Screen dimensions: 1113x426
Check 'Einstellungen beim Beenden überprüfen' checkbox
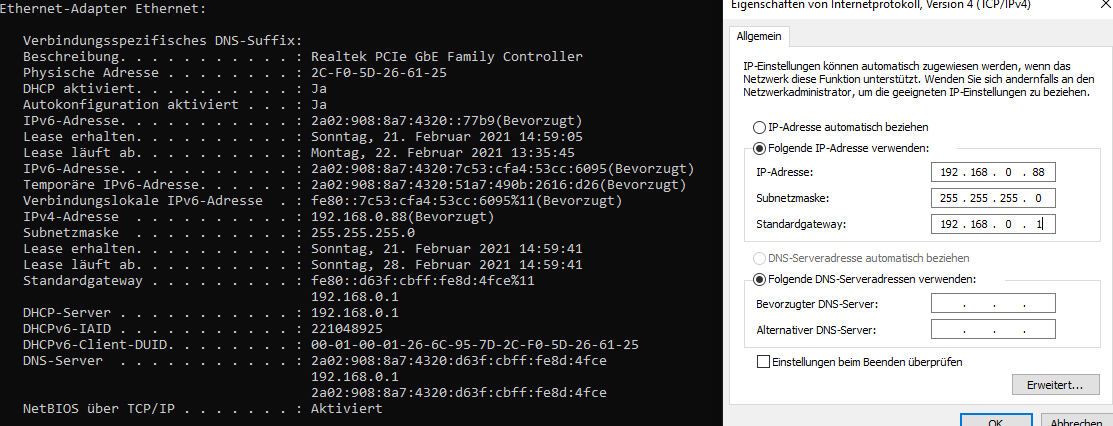pos(764,362)
